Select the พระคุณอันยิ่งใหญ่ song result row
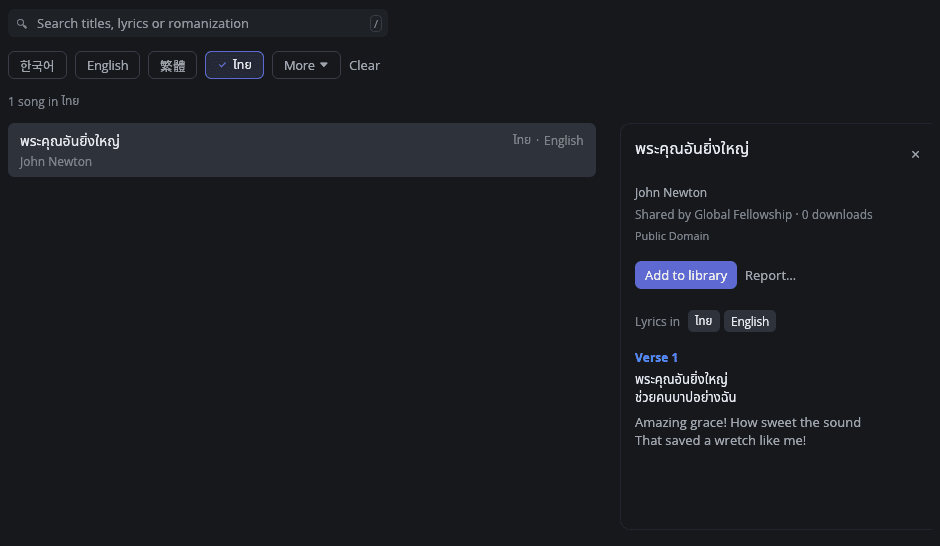Screen dimensions: 940x546 point(302,150)
